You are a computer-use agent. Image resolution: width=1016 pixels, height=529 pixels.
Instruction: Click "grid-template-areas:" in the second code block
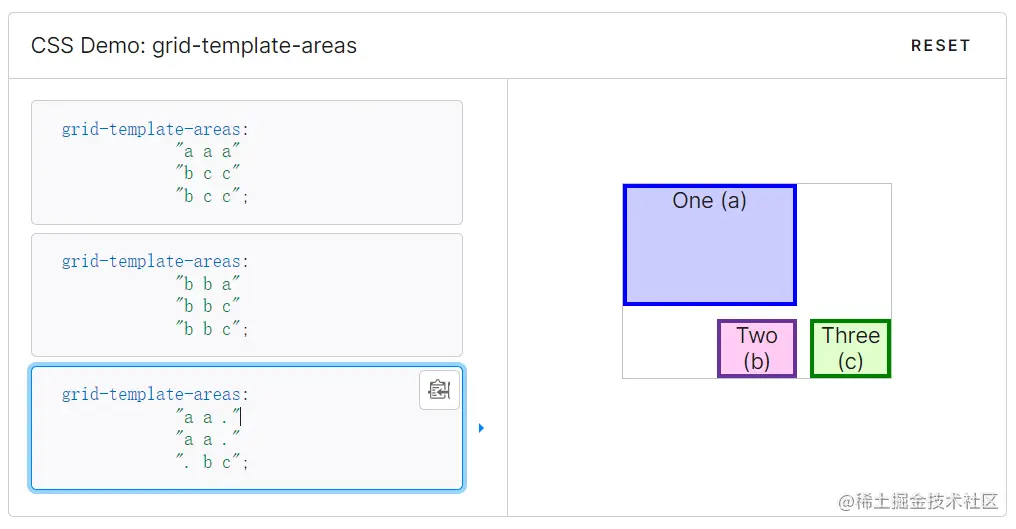coord(155,262)
